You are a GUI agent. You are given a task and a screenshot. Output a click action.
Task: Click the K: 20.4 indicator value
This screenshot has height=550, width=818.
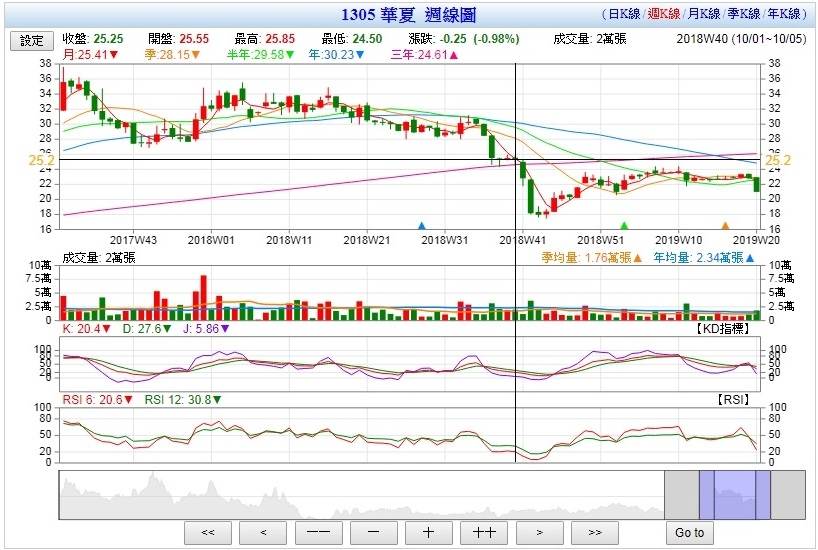(x=87, y=329)
